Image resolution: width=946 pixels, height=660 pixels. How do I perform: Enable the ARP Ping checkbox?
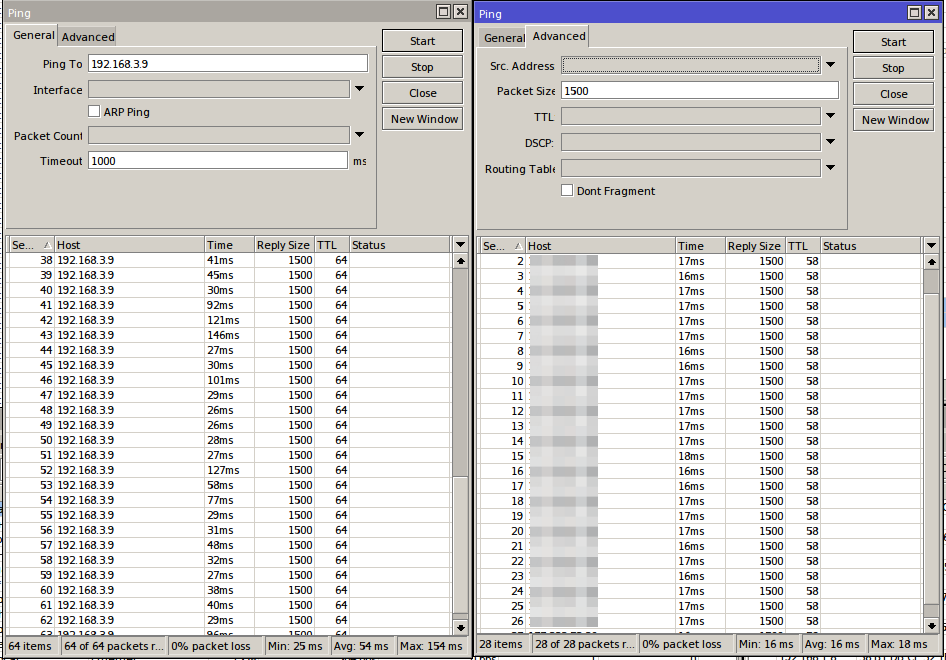94,112
